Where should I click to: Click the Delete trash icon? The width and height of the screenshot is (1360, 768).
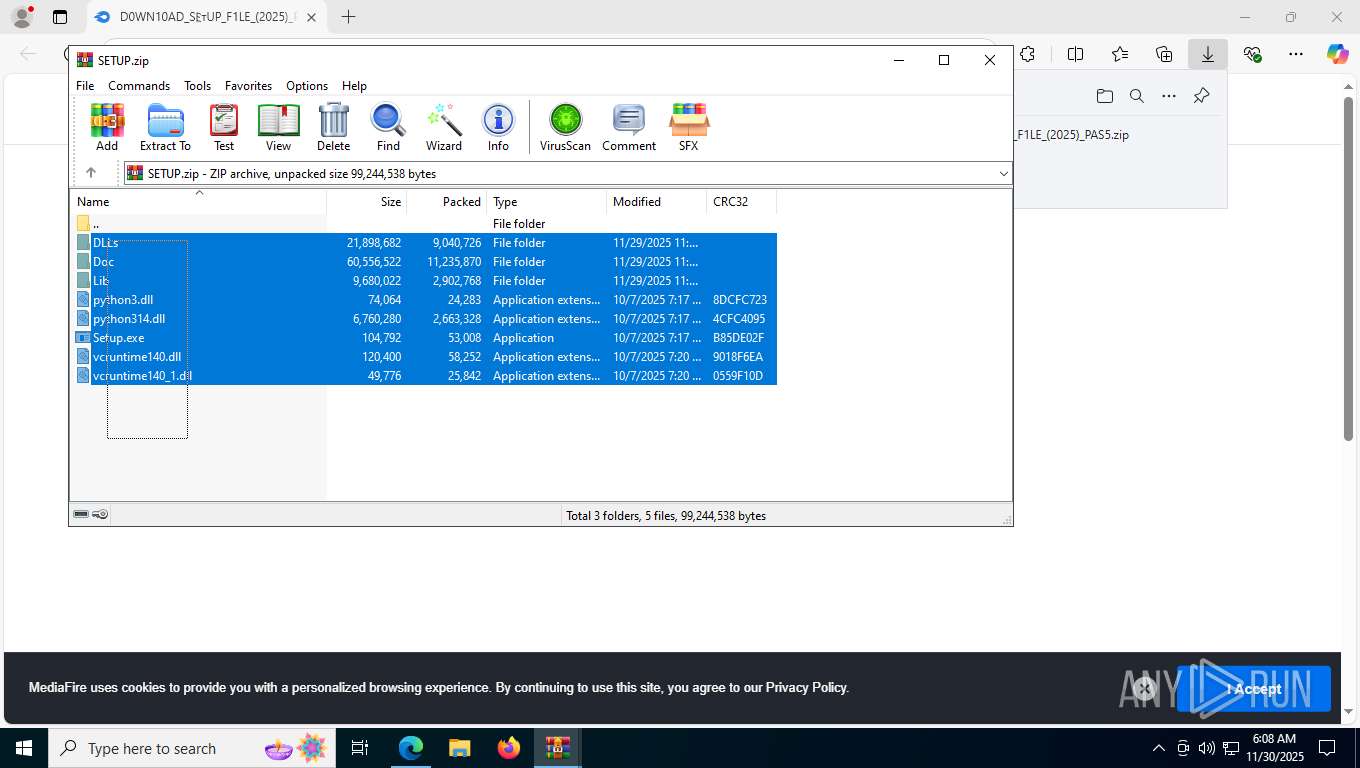333,127
